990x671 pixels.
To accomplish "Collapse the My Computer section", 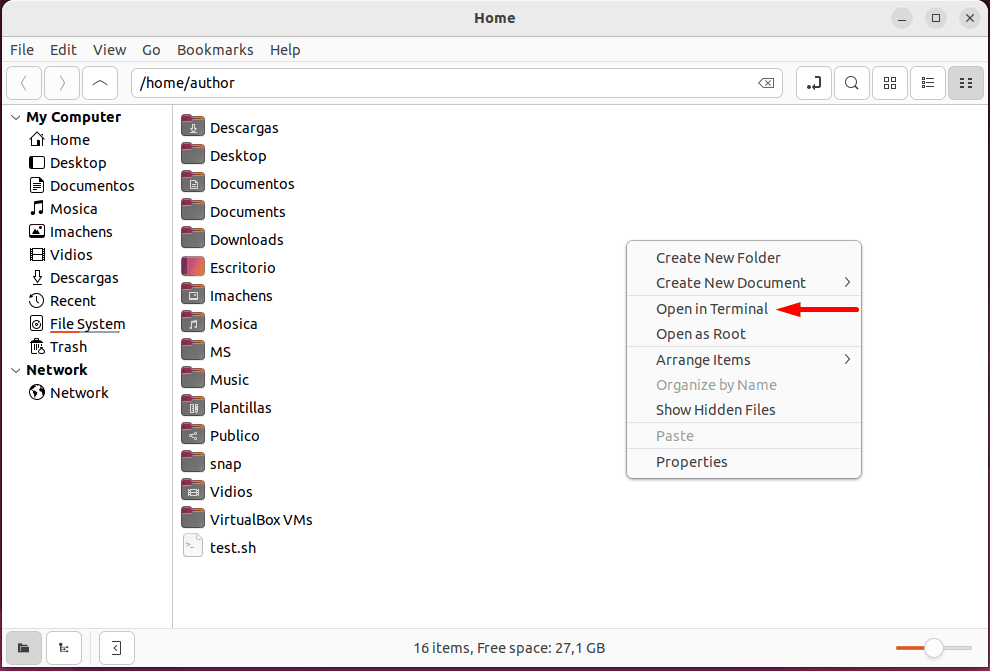I will (16, 117).
